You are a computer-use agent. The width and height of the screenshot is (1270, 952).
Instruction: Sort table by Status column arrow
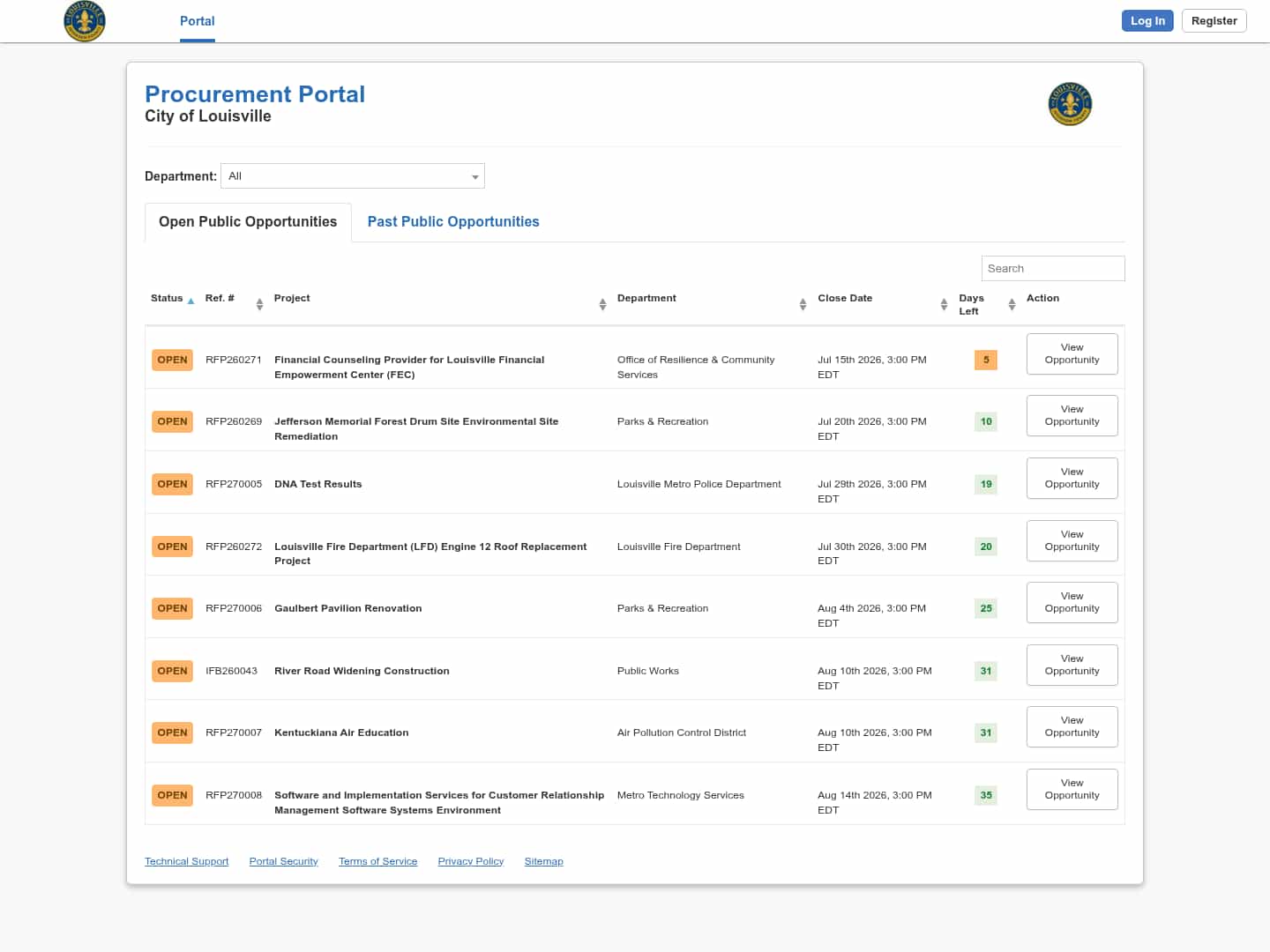tap(190, 301)
